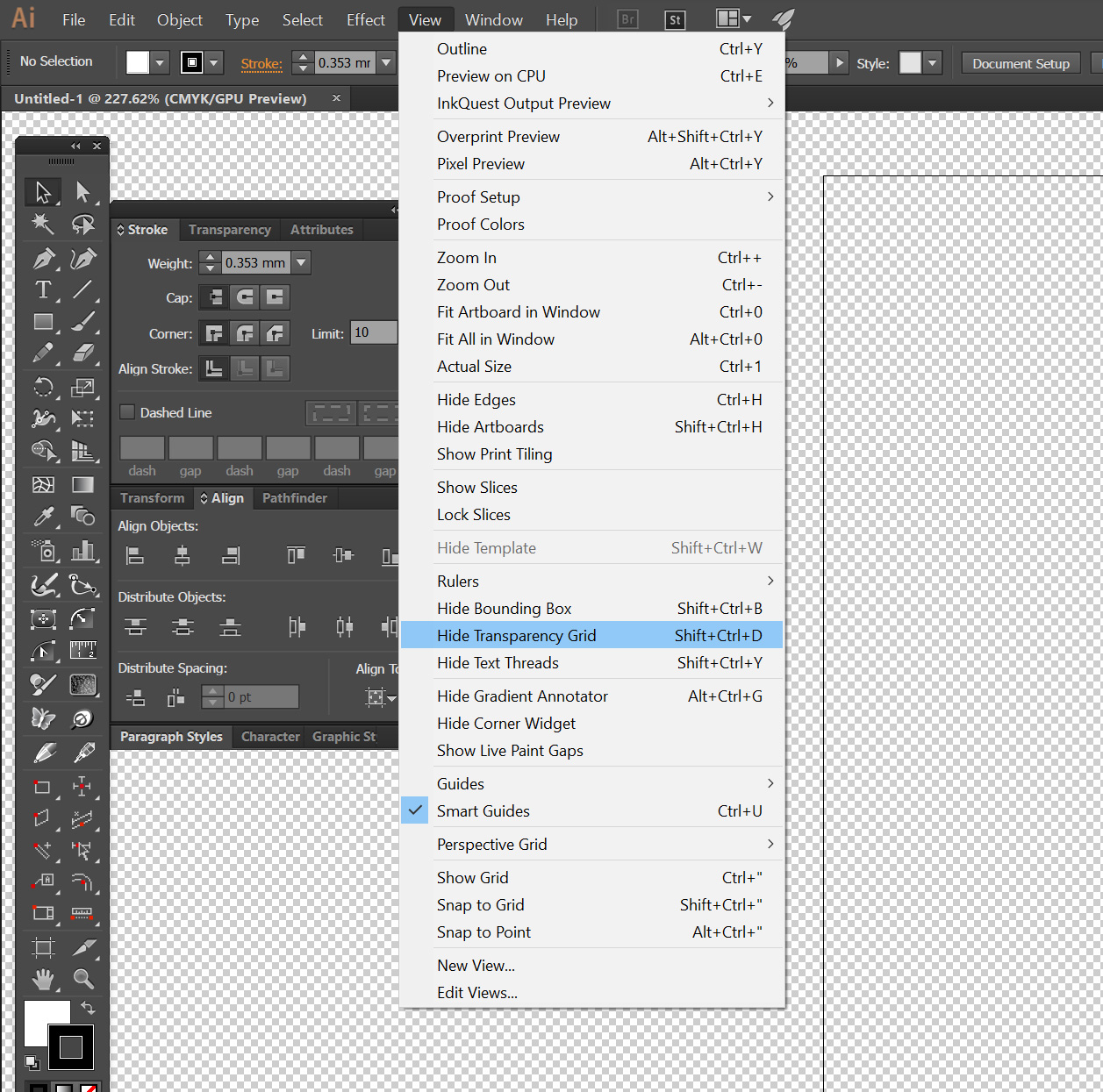The width and height of the screenshot is (1103, 1092).
Task: Open the Weight dropdown in Stroke panel
Action: (x=301, y=262)
